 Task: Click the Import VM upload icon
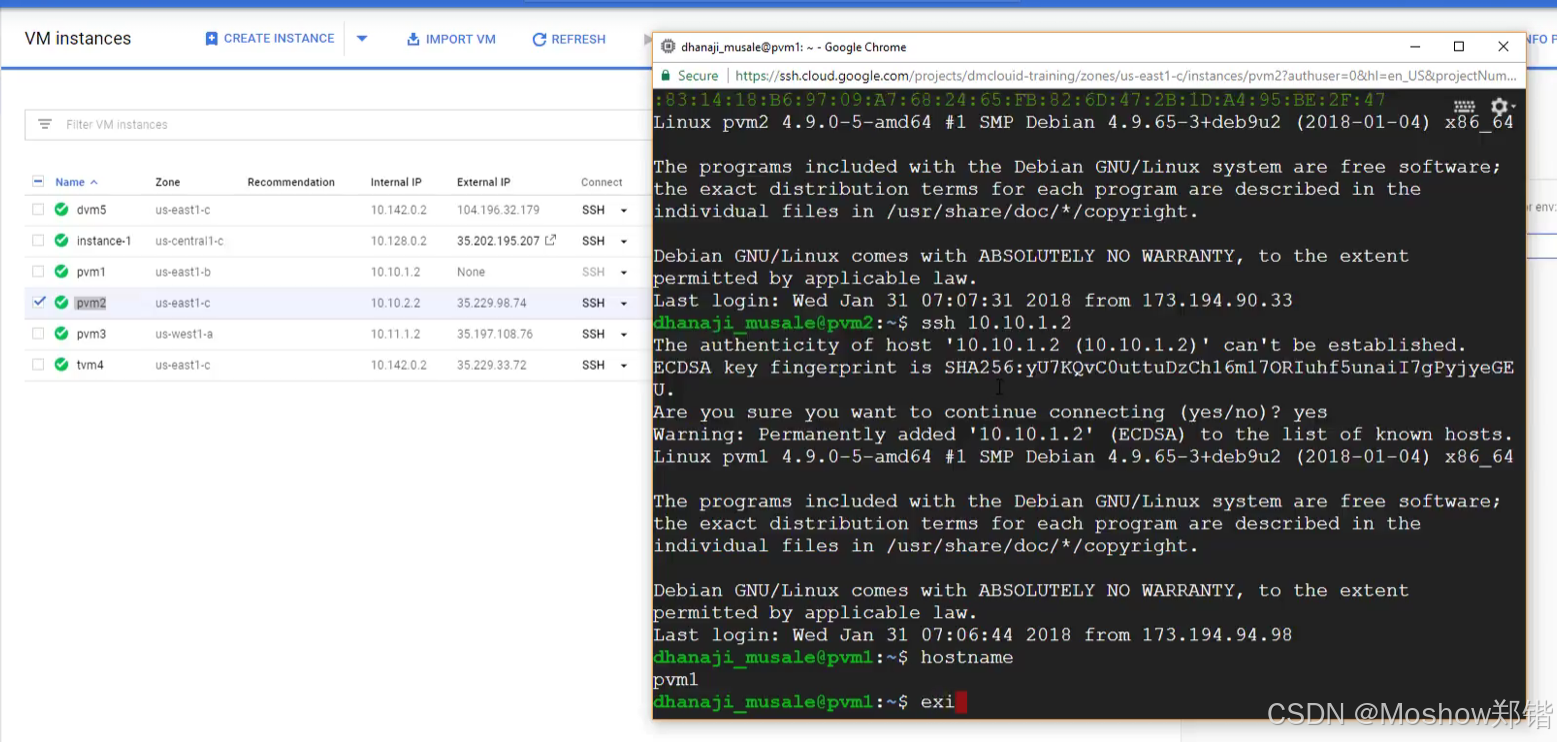413,39
